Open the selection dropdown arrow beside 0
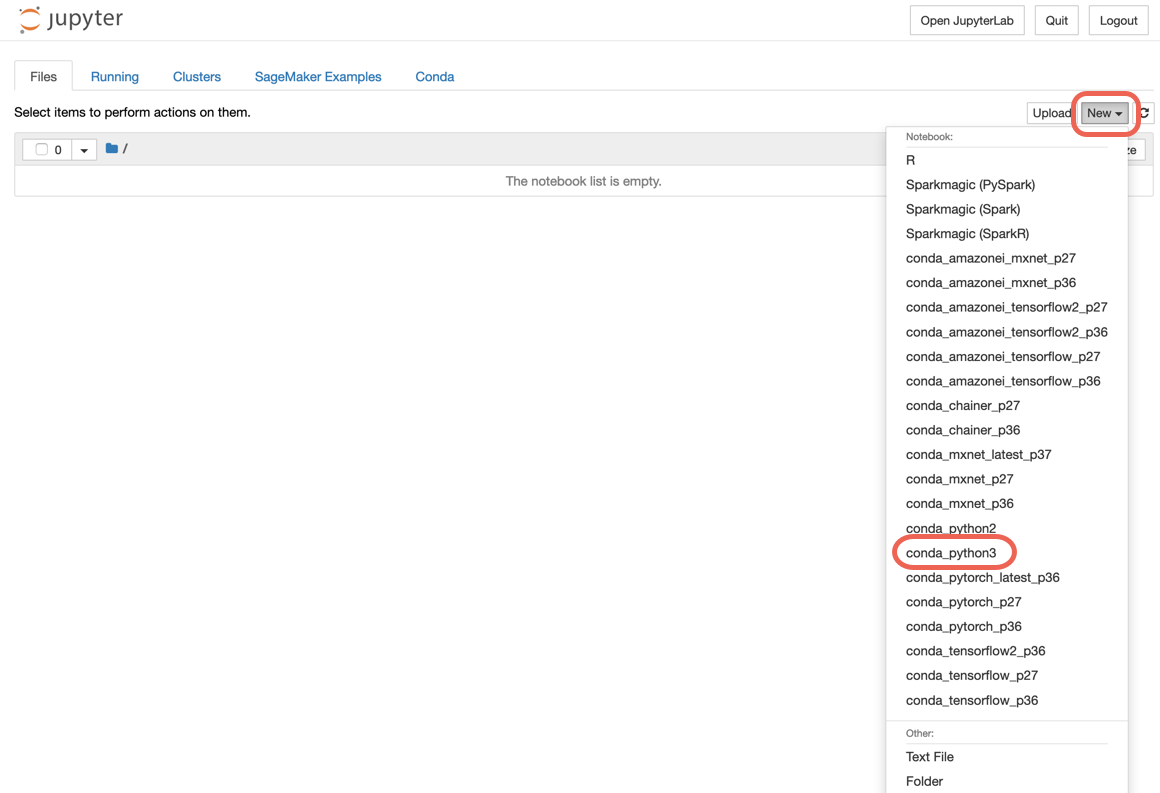1160x793 pixels. point(84,150)
